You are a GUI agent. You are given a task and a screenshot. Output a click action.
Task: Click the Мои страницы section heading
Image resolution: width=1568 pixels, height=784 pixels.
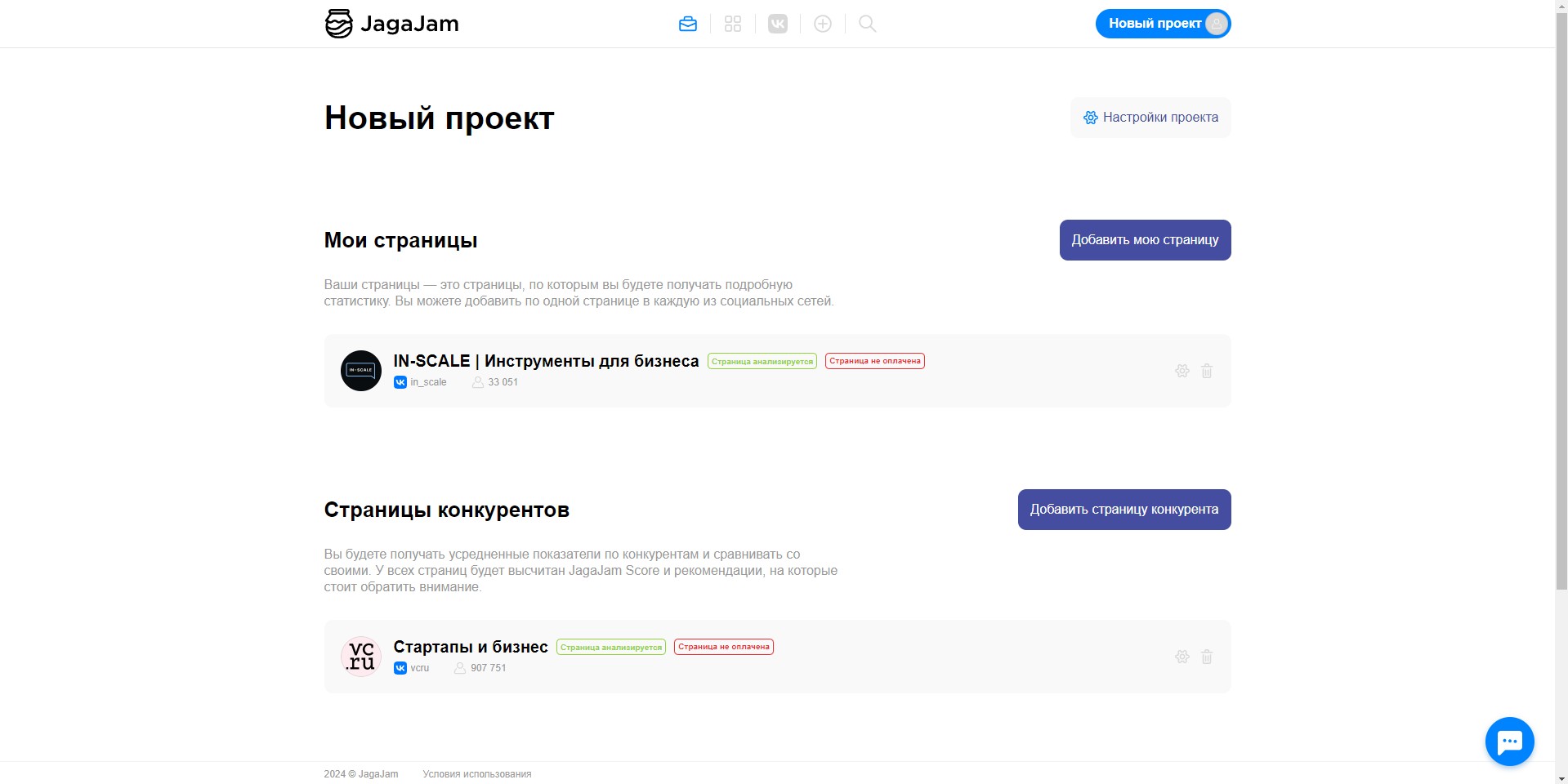pyautogui.click(x=400, y=240)
